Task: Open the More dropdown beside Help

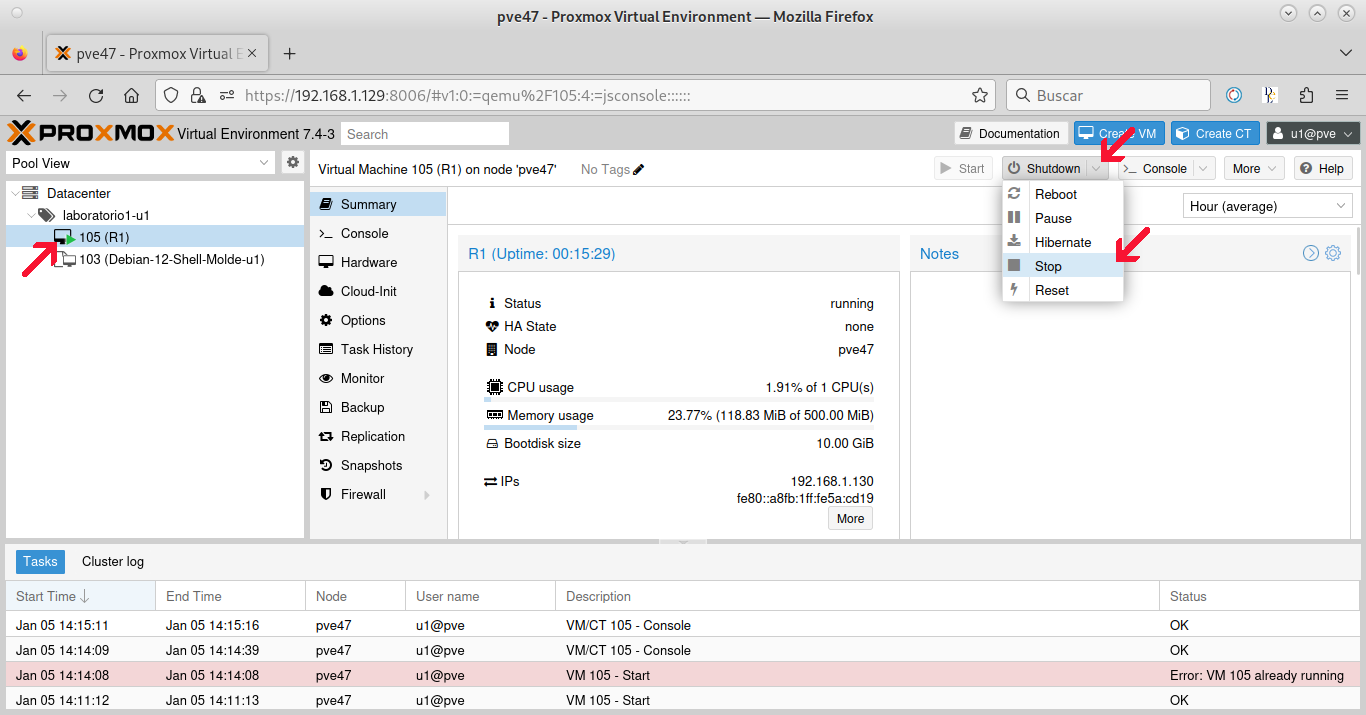Action: (x=1256, y=168)
